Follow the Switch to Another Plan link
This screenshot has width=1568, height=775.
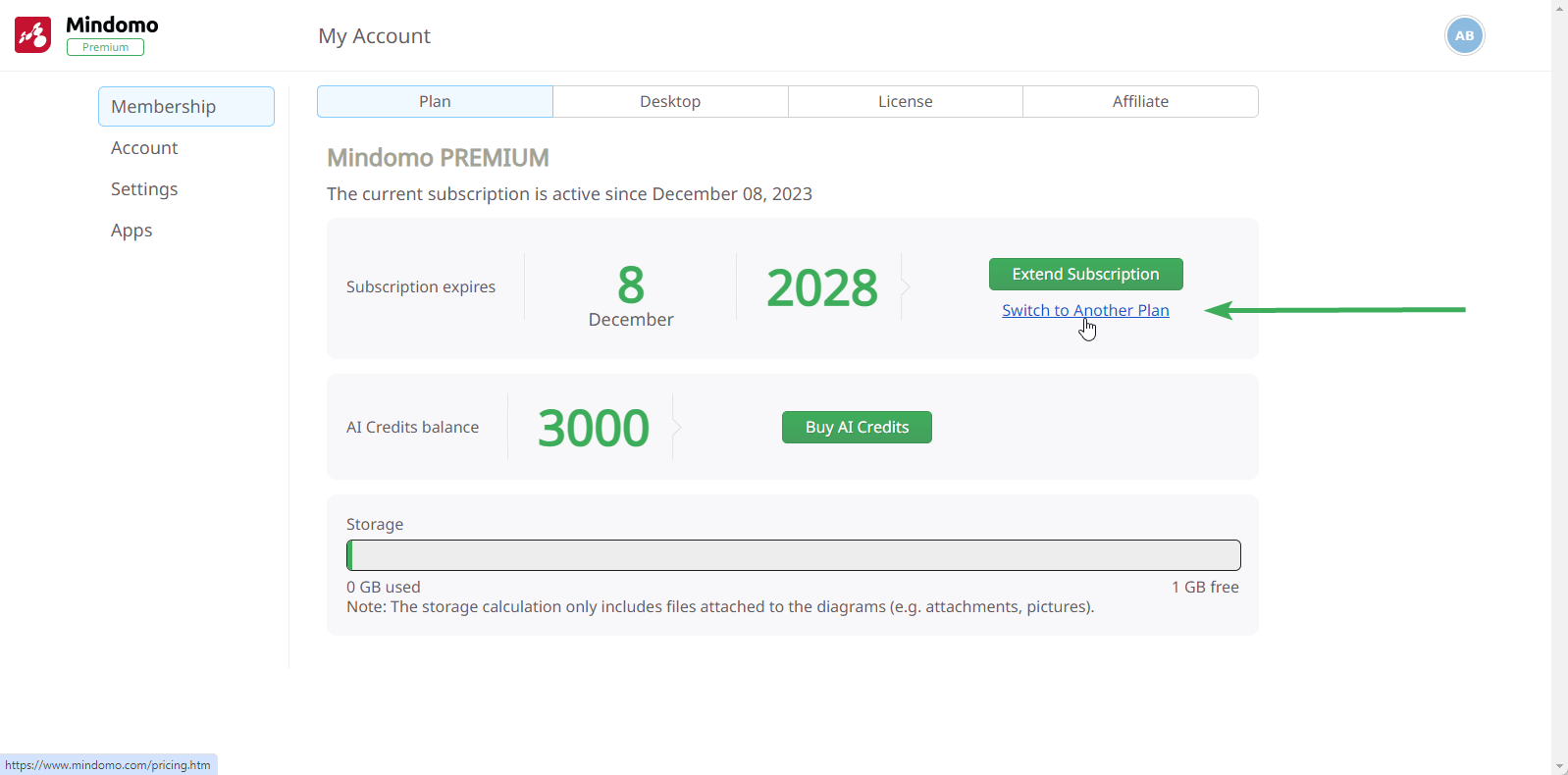coord(1085,310)
